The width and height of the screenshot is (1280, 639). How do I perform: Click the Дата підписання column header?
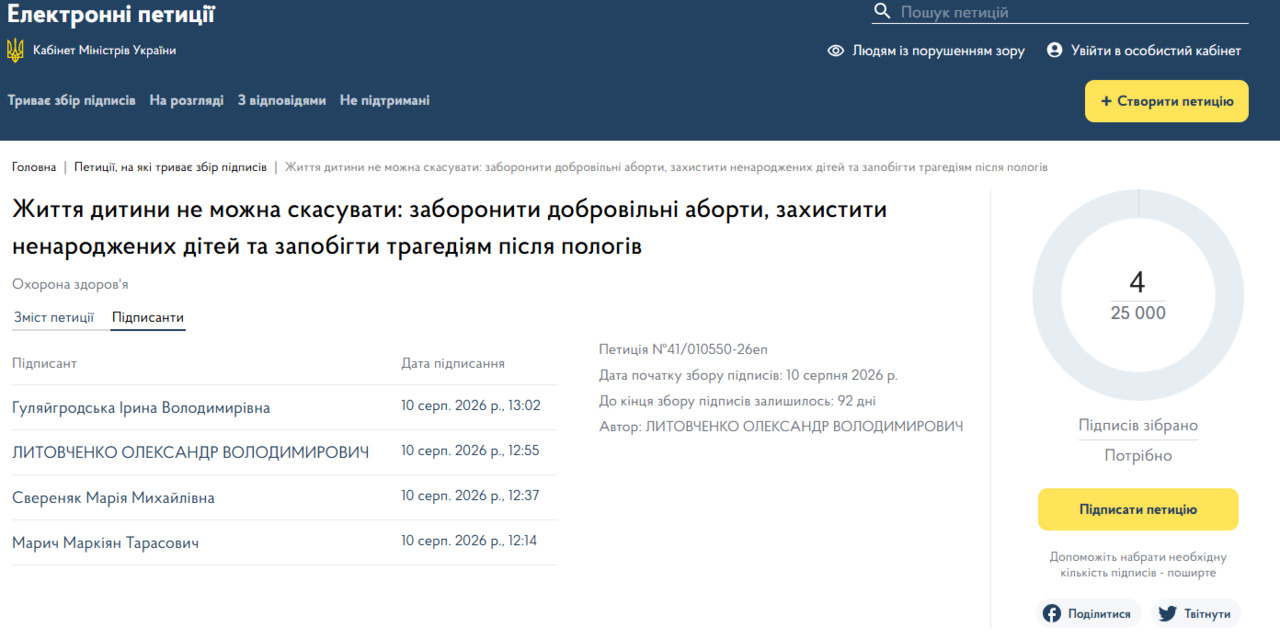click(x=453, y=363)
